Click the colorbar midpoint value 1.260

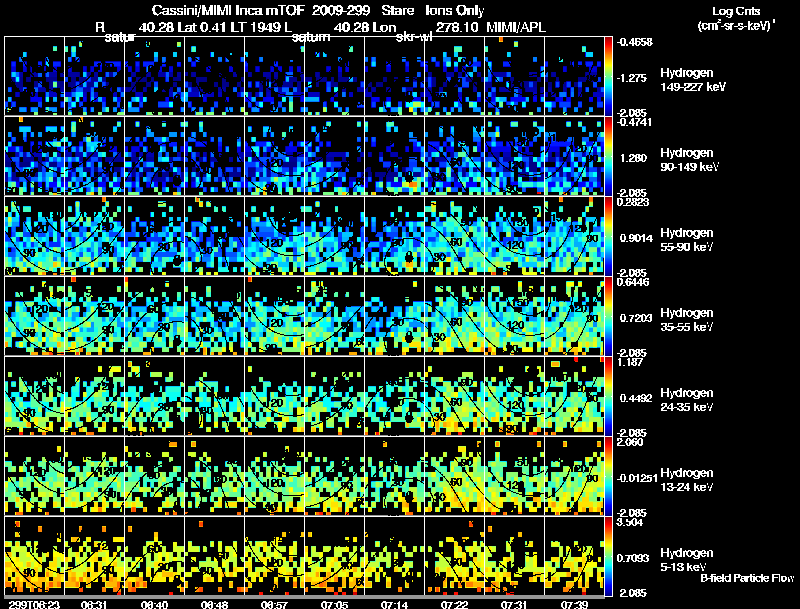633,158
